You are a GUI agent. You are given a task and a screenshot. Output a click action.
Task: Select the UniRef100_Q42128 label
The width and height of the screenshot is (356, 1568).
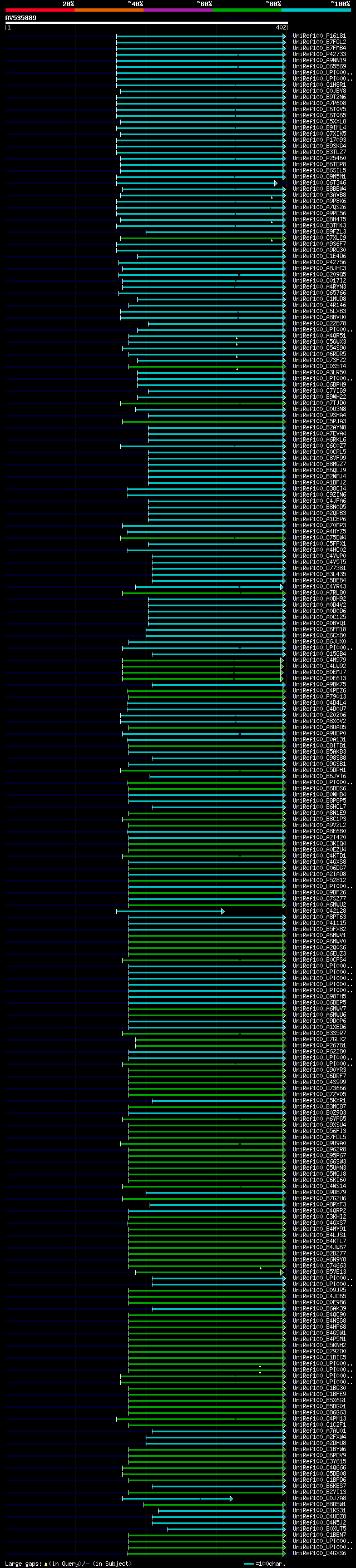tap(319, 911)
